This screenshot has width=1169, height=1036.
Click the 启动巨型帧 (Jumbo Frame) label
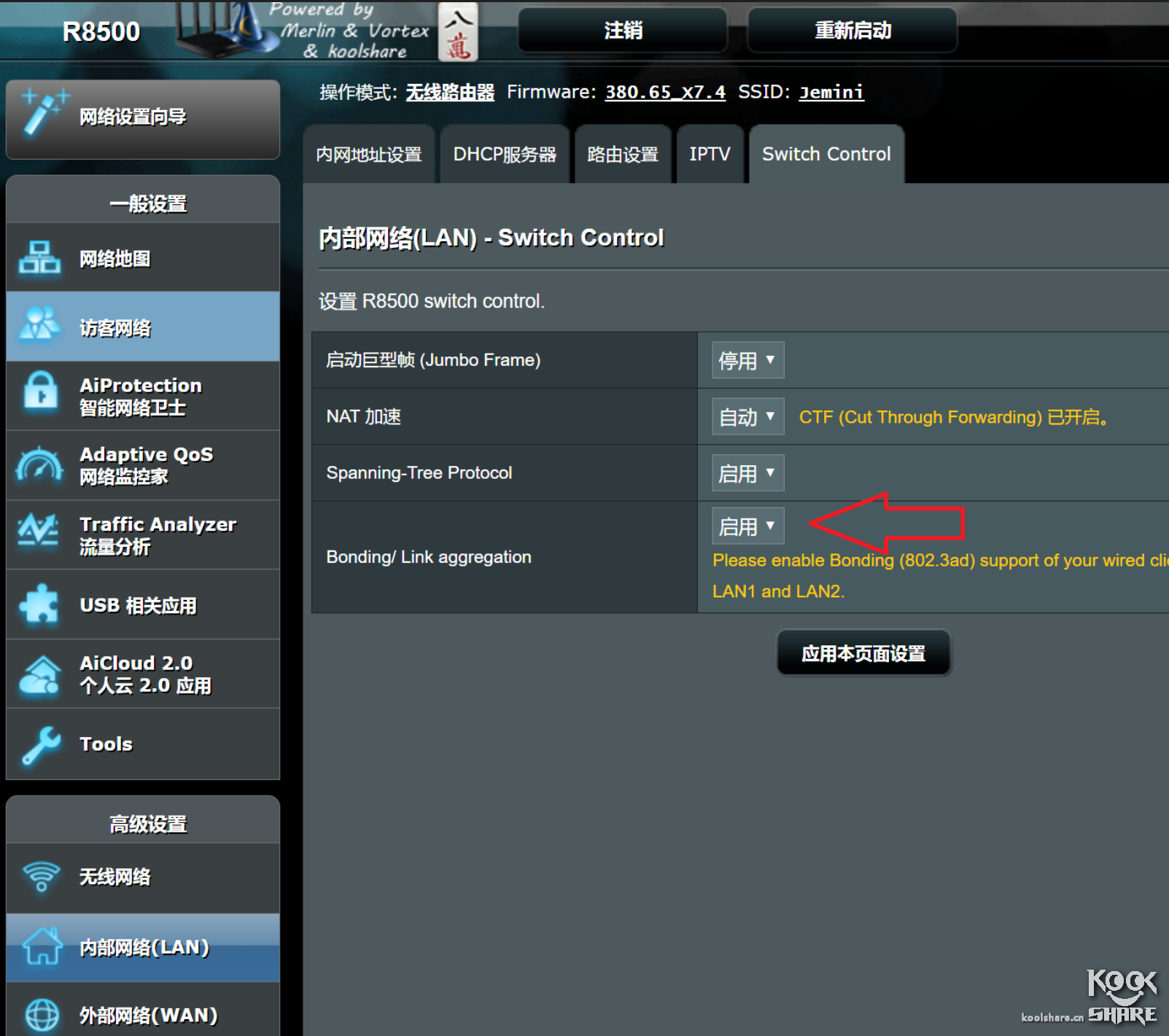[433, 360]
